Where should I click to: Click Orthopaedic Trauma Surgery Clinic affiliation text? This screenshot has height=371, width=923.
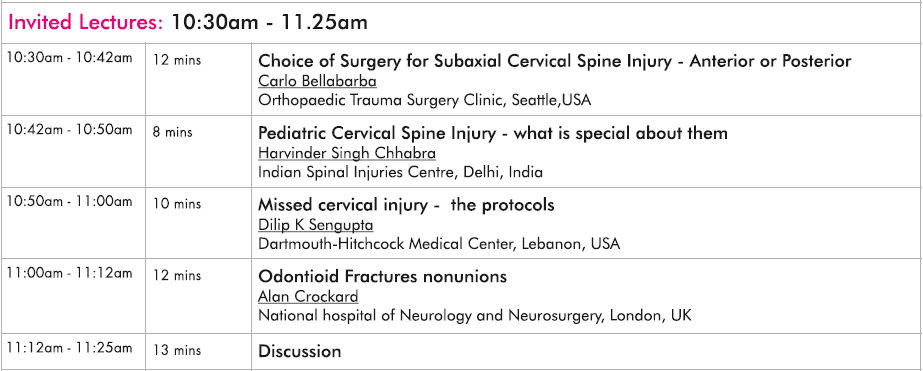pos(424,100)
